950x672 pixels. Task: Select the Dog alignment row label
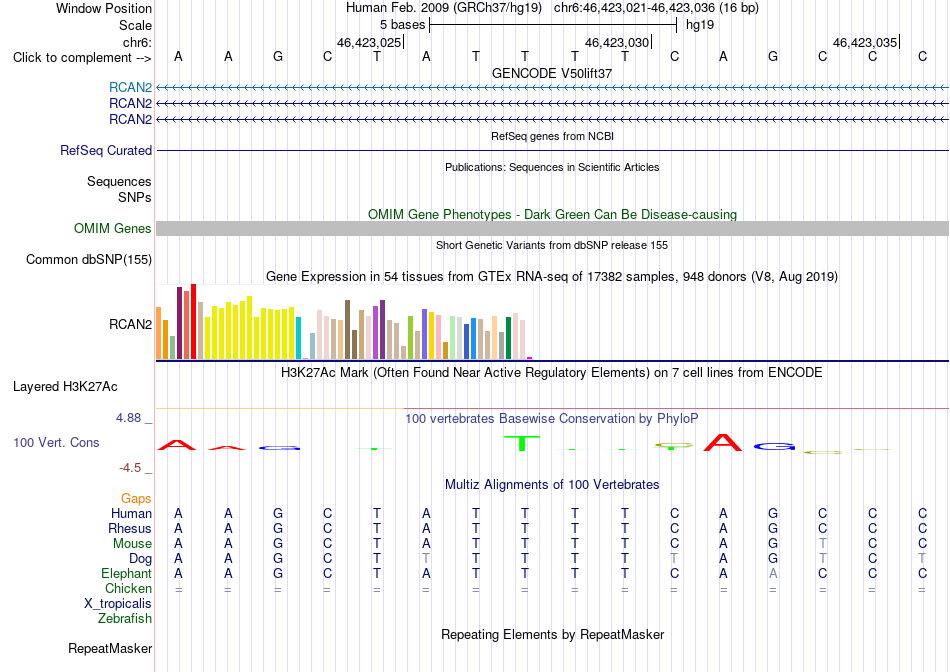click(140, 559)
